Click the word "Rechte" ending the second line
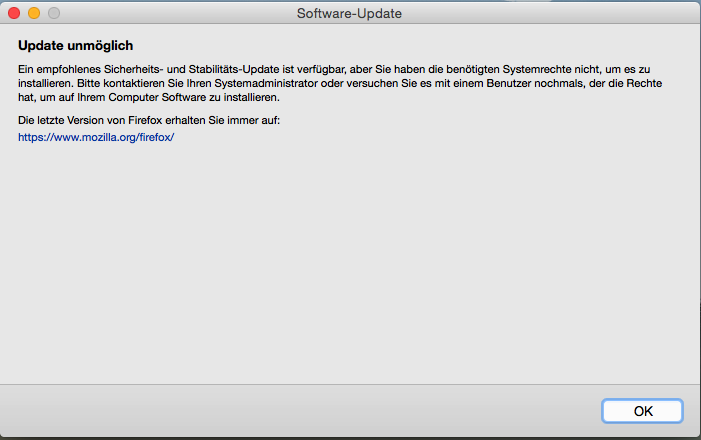Screen dimensions: 701x440 [644, 83]
